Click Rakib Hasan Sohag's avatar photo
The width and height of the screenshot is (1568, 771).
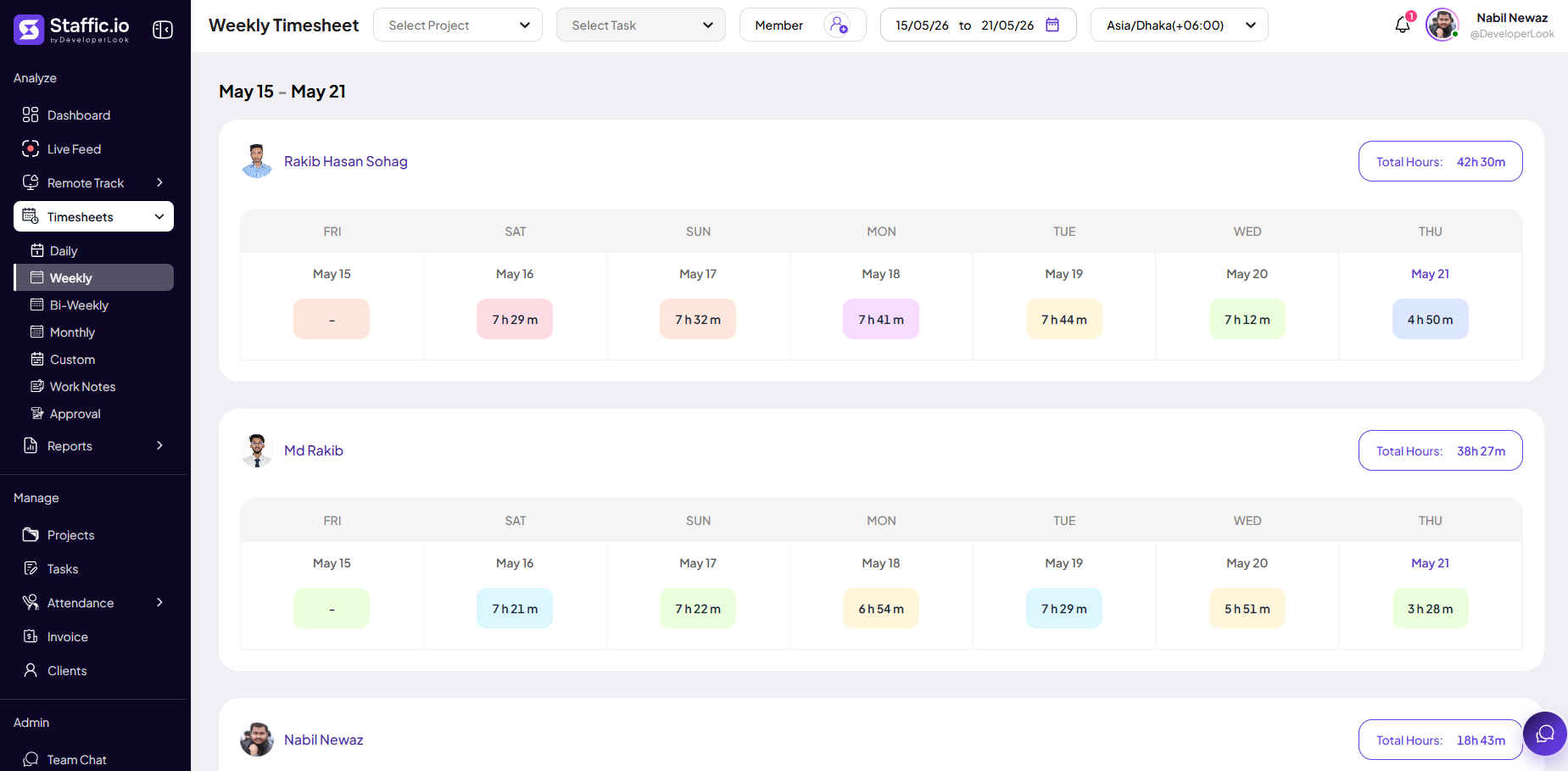click(x=257, y=161)
